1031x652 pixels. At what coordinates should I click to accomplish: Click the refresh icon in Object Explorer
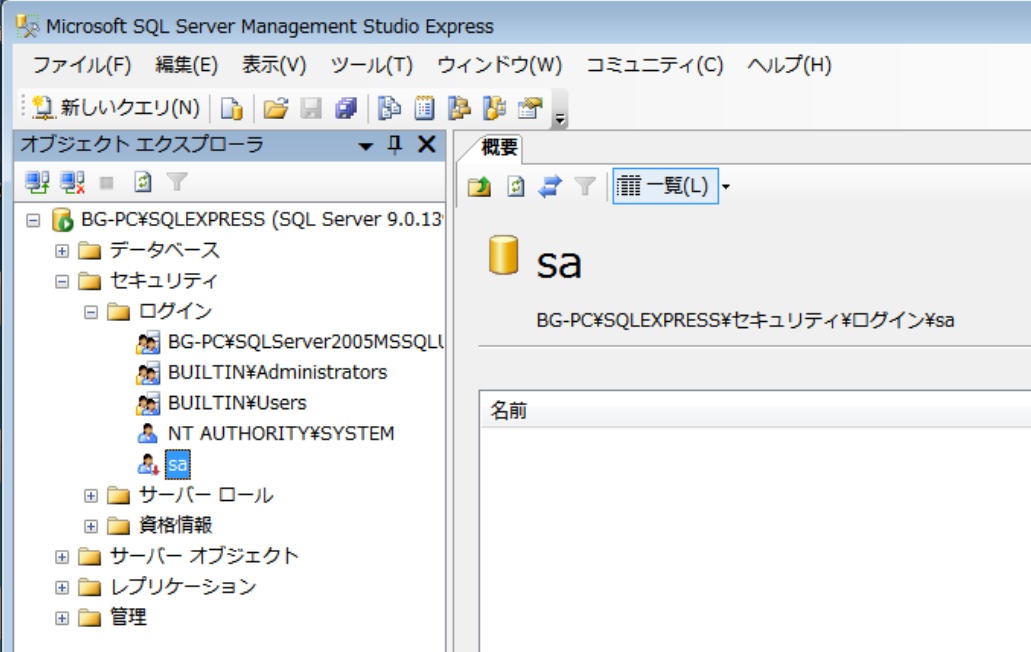[x=143, y=182]
